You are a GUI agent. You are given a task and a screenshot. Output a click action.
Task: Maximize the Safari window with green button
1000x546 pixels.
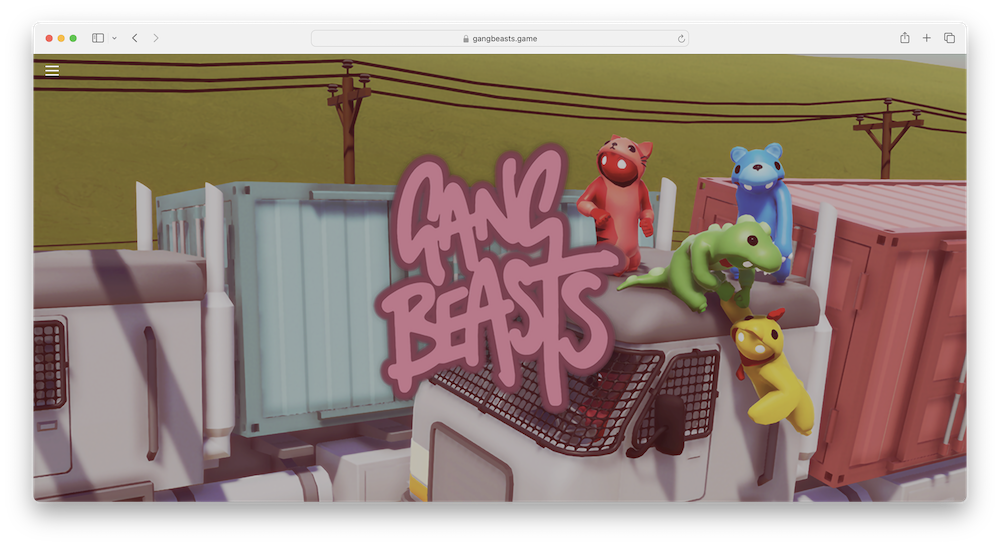73,38
